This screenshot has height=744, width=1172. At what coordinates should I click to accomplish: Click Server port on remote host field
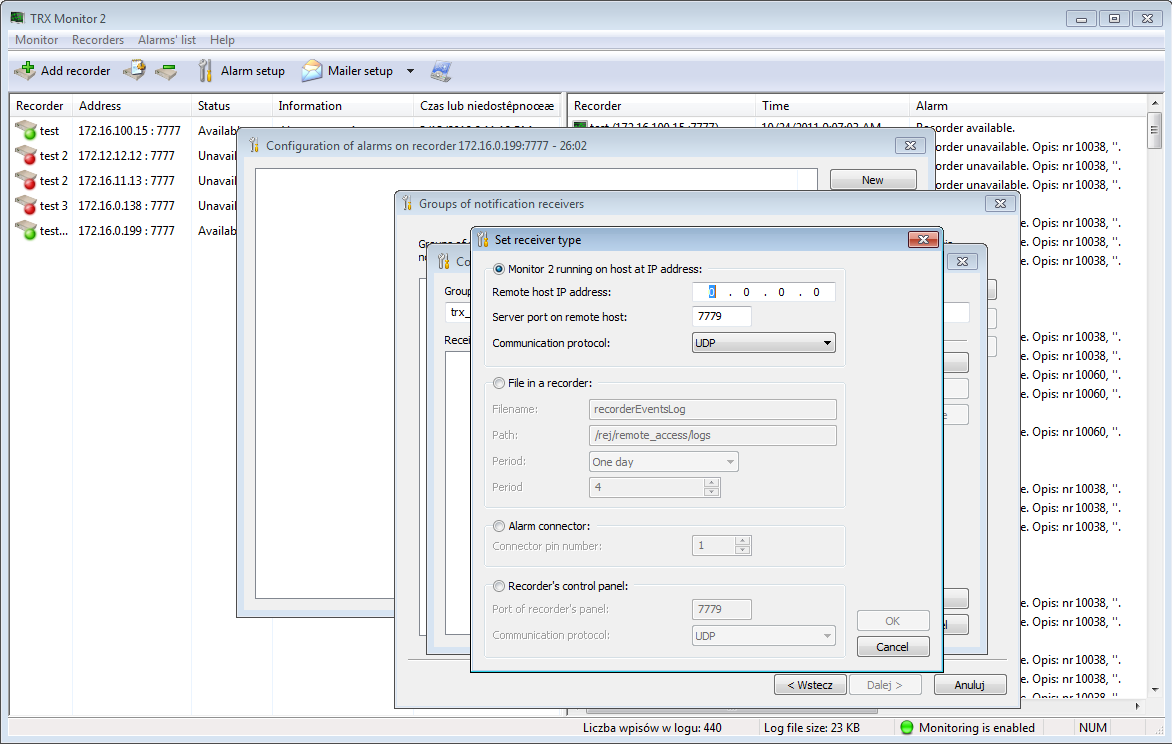pyautogui.click(x=721, y=317)
